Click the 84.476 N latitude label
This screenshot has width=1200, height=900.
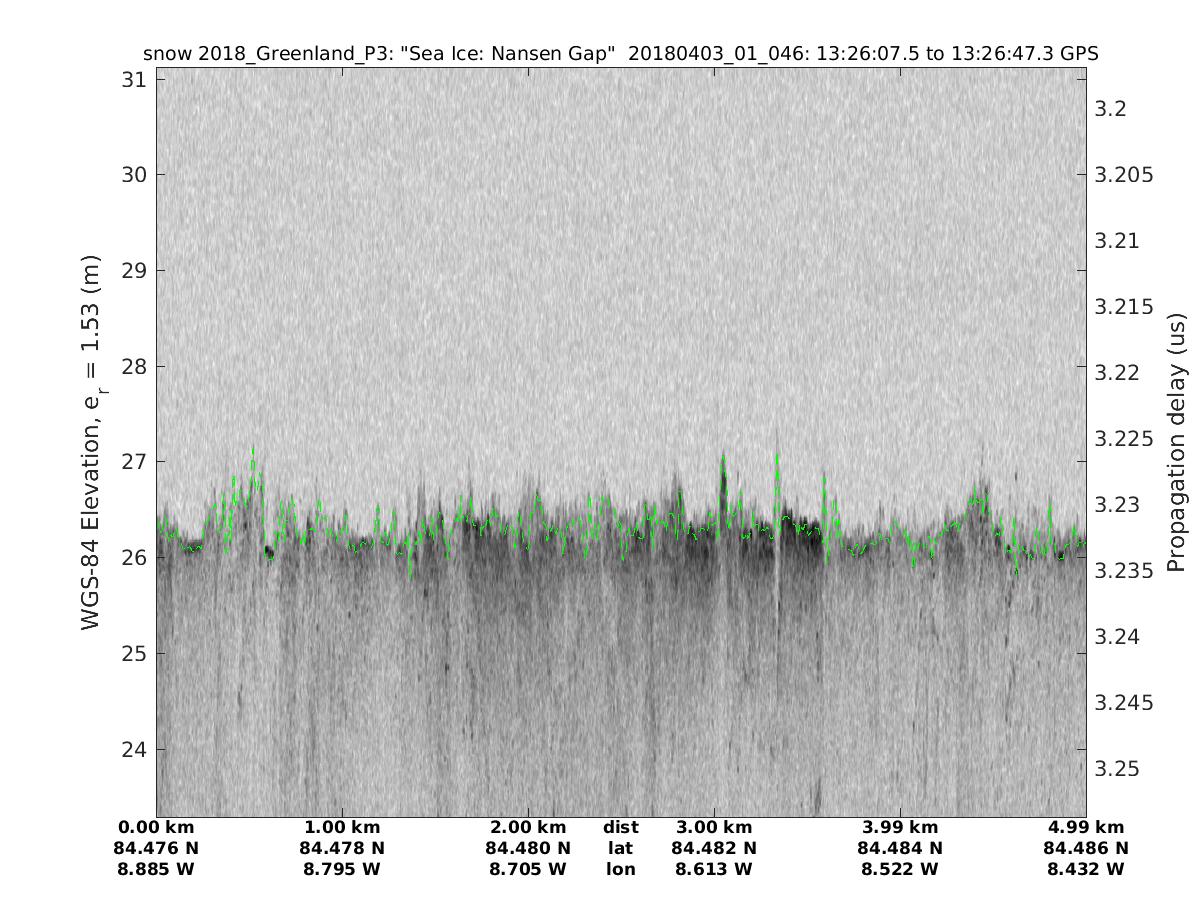(156, 848)
